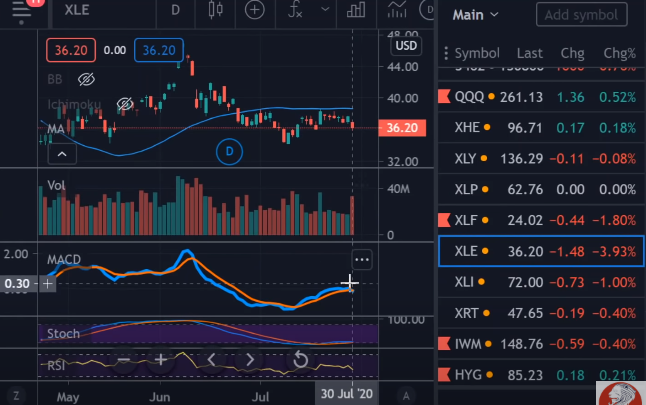Click the 30 Jul '20 date label
Screen dimensions: 646x405
(347, 393)
